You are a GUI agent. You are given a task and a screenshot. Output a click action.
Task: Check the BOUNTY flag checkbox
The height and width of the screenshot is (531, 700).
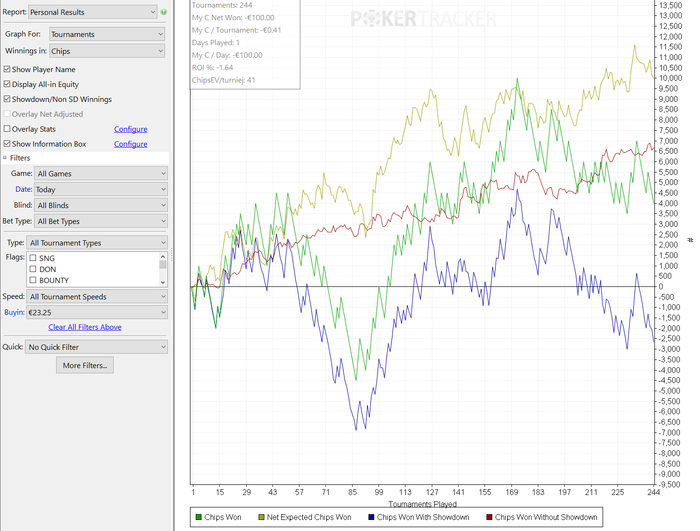33,280
